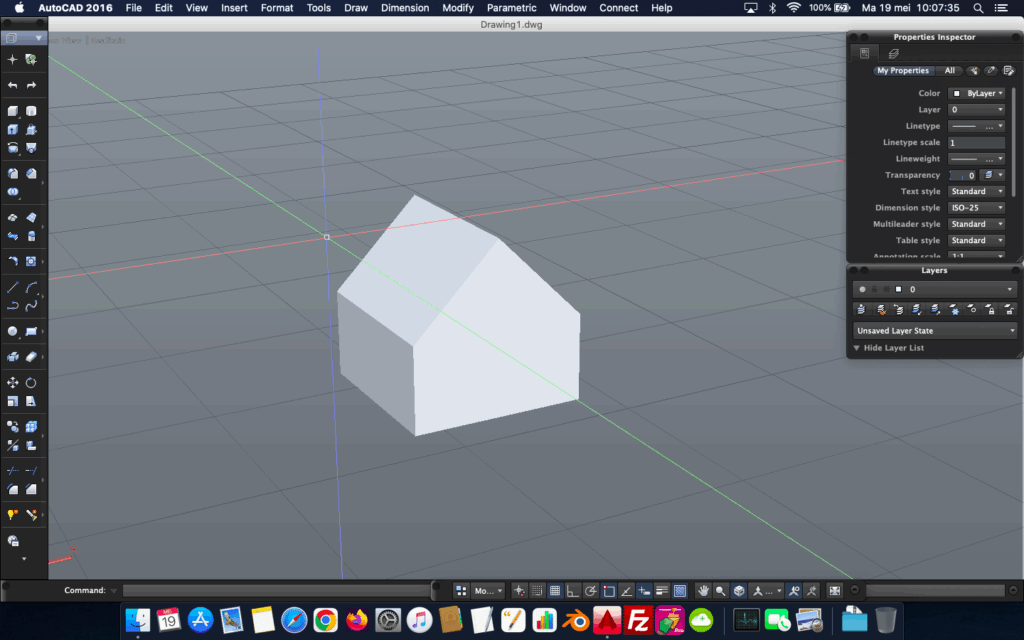Open the Parametric menu
1024x640 pixels.
tap(511, 8)
